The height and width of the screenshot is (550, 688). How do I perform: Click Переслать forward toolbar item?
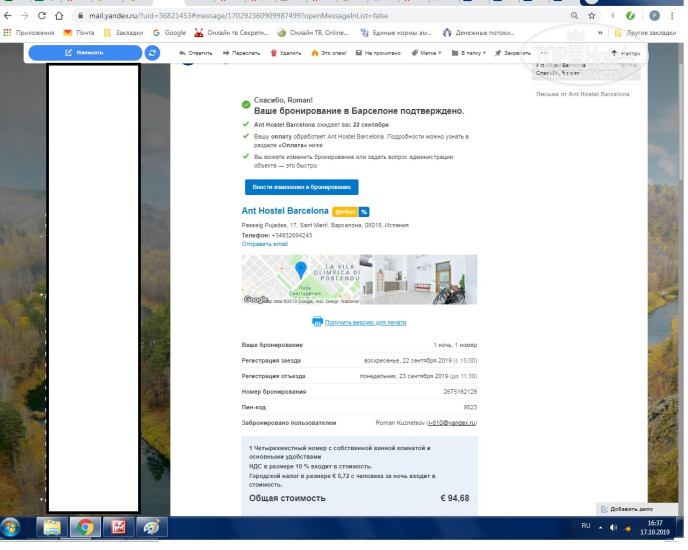243,52
